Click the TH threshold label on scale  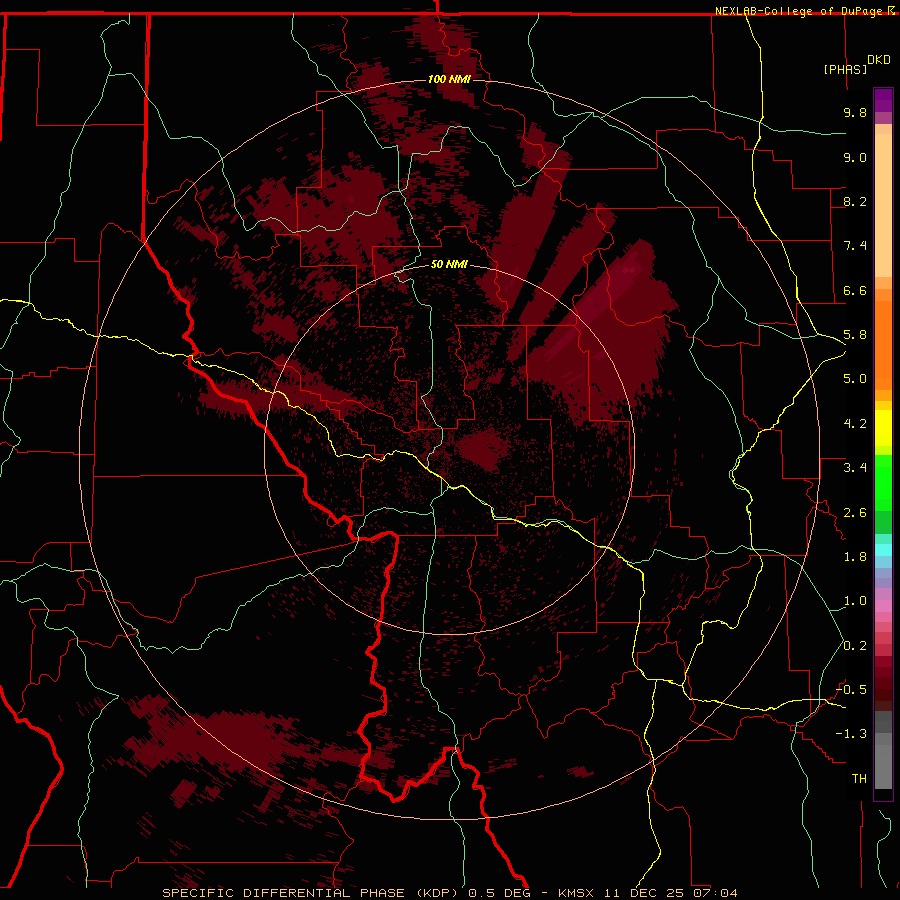(859, 779)
